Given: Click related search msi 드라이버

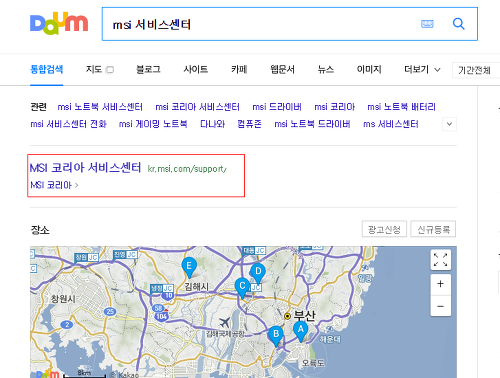Looking at the screenshot, I should click(x=277, y=107).
